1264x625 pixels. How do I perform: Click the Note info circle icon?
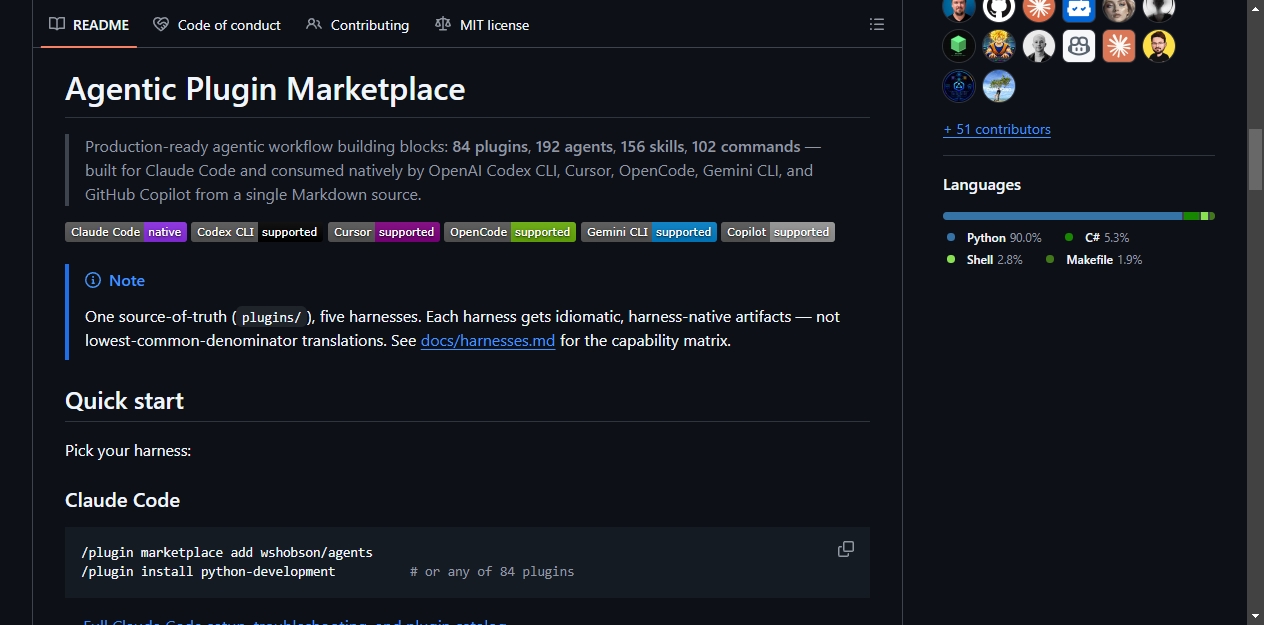93,280
